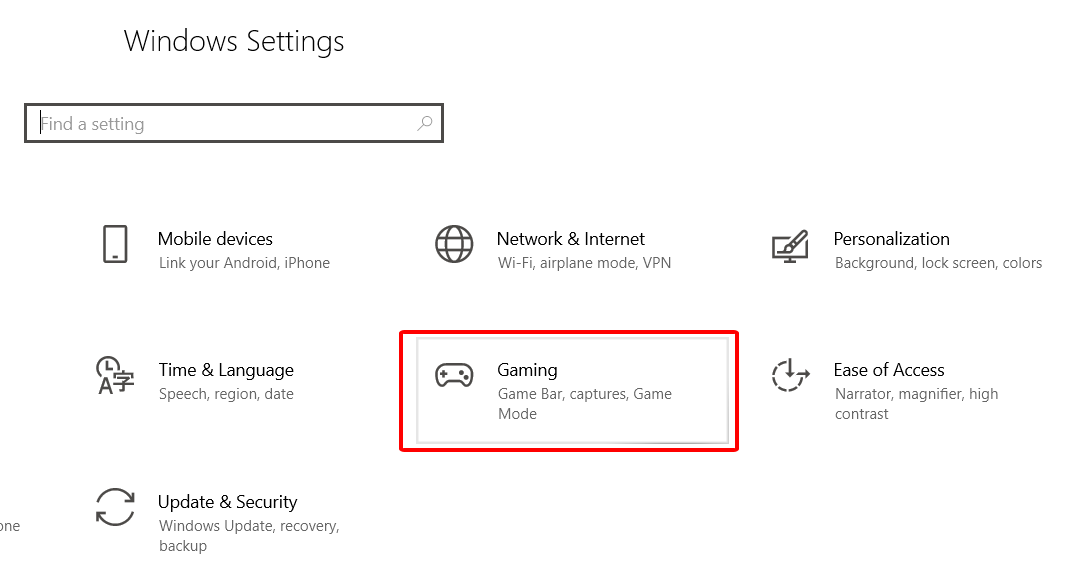
Task: Open the Mobile devices settings title
Action: pyautogui.click(x=215, y=239)
